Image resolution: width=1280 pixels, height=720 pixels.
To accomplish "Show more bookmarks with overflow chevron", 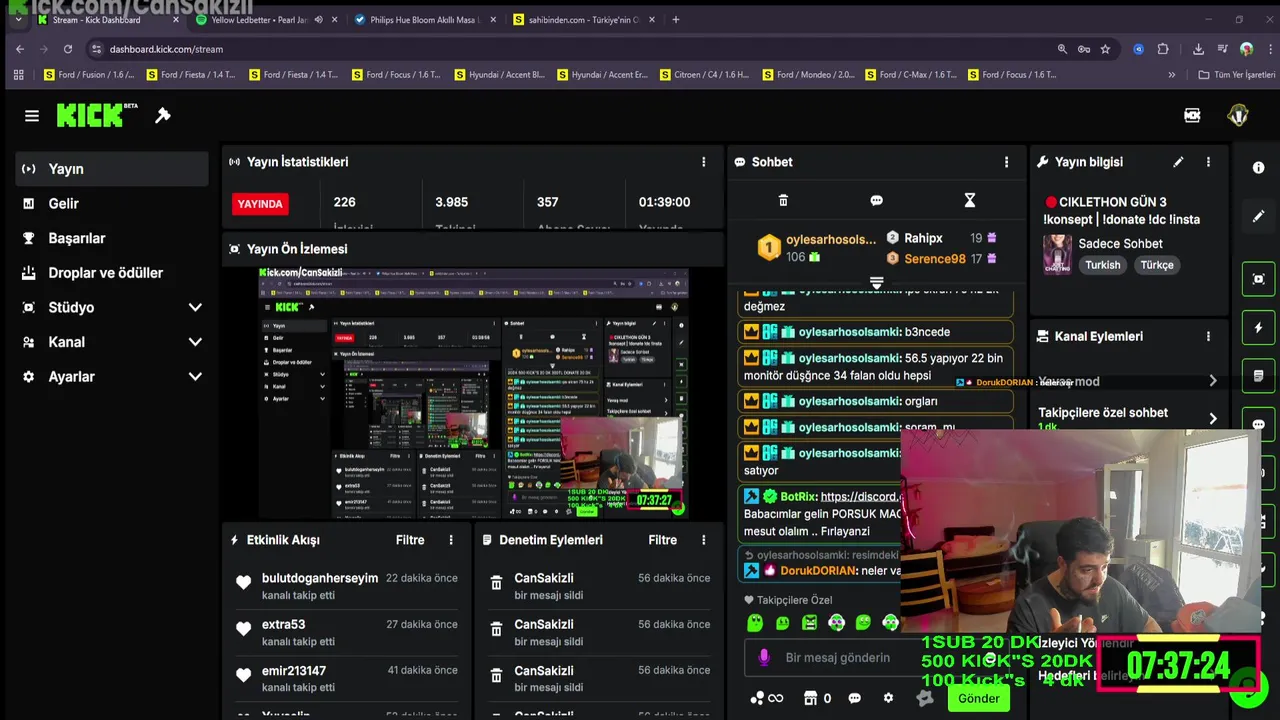I will click(1172, 75).
